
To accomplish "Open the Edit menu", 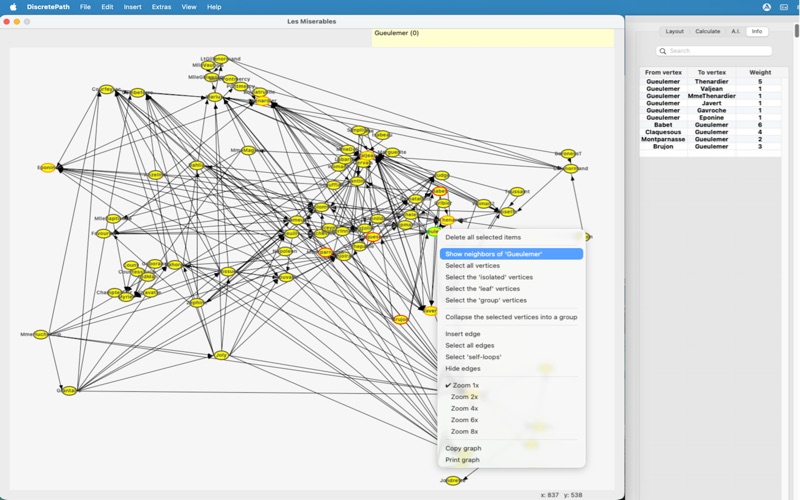I will (107, 7).
